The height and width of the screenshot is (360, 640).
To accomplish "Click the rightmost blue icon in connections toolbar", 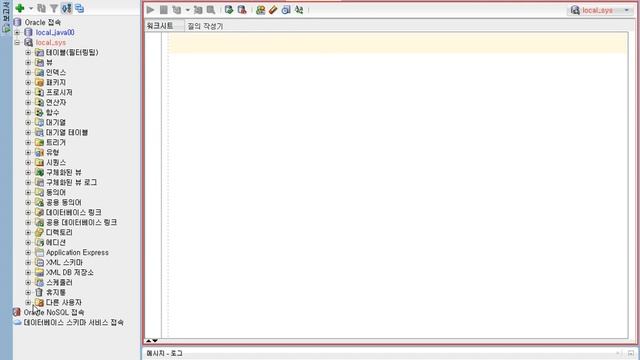I will coord(80,8).
